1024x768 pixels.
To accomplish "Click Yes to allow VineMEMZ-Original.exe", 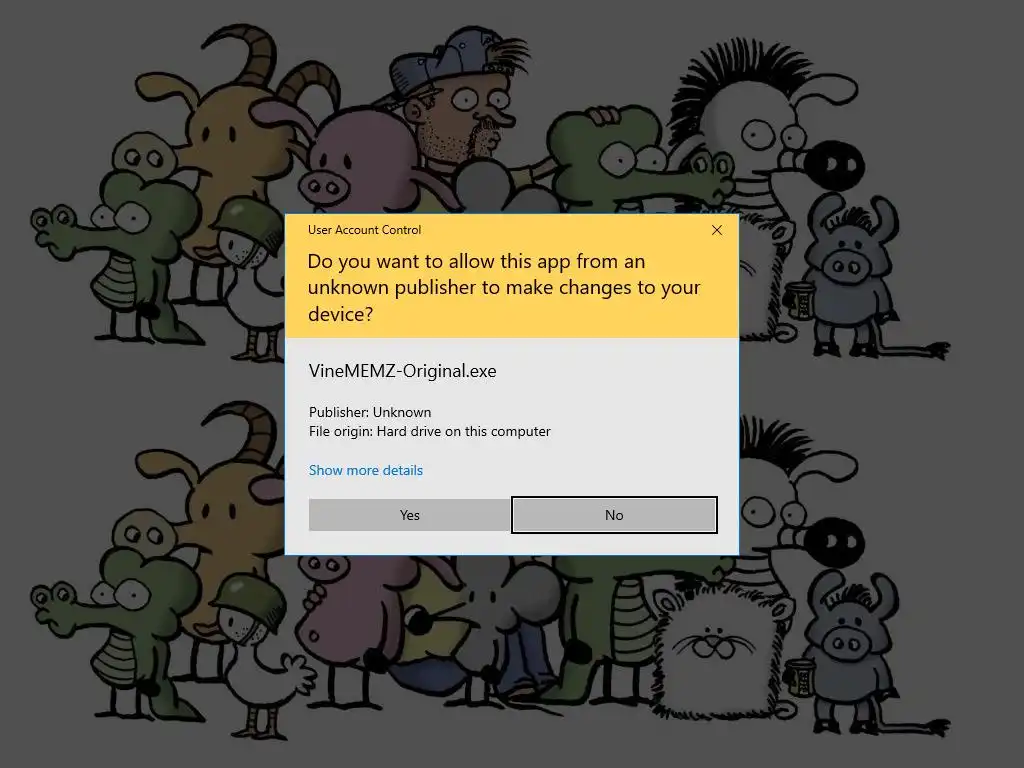I will point(409,515).
